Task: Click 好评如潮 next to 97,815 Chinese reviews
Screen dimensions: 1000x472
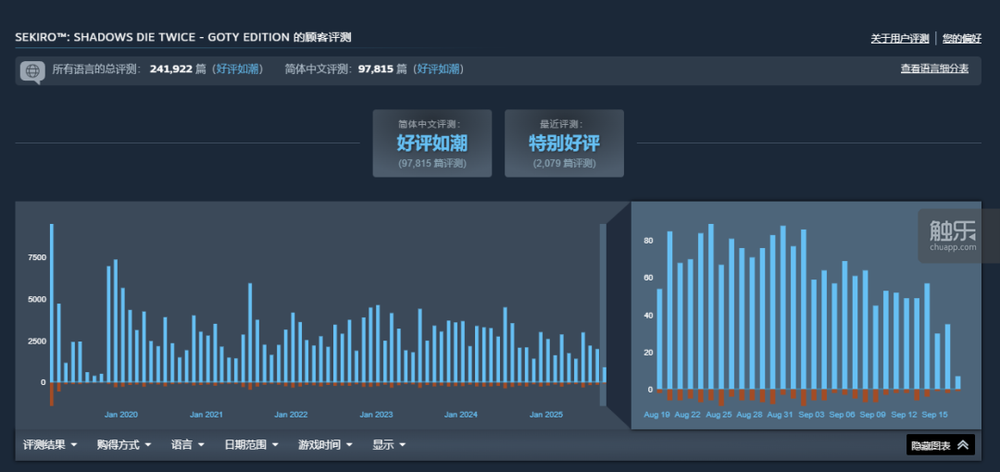Action: click(439, 70)
